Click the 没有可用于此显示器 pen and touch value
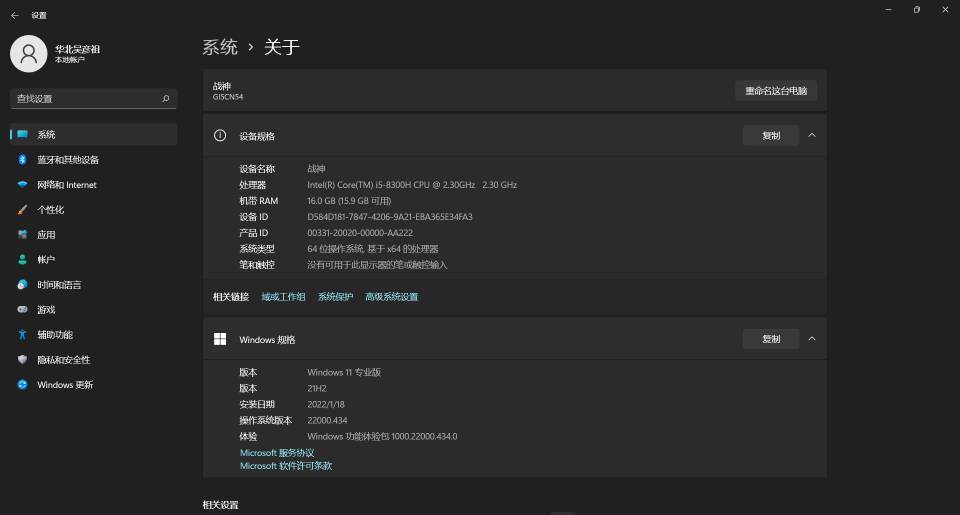This screenshot has width=960, height=515. [377, 265]
